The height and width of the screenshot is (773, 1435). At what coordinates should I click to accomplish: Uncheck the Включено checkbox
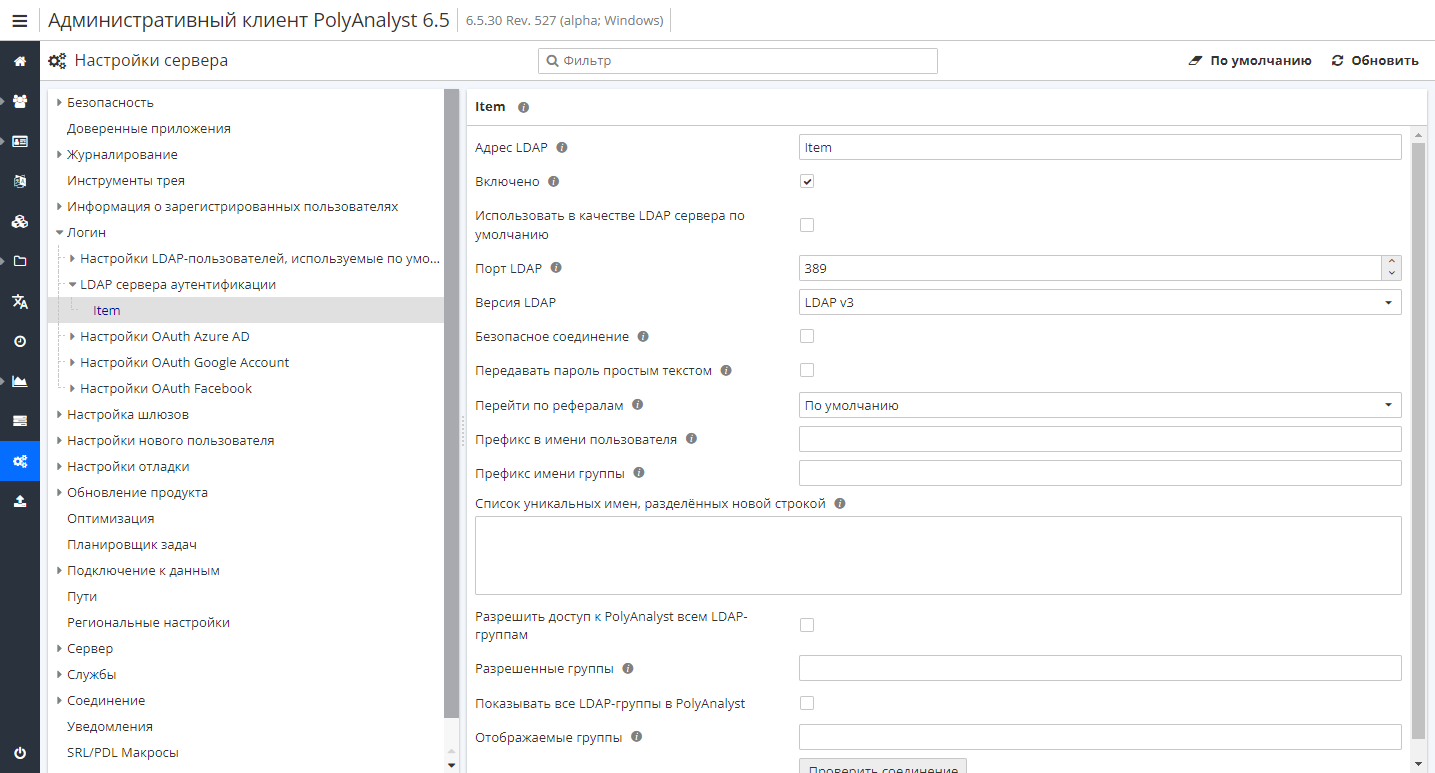point(807,181)
